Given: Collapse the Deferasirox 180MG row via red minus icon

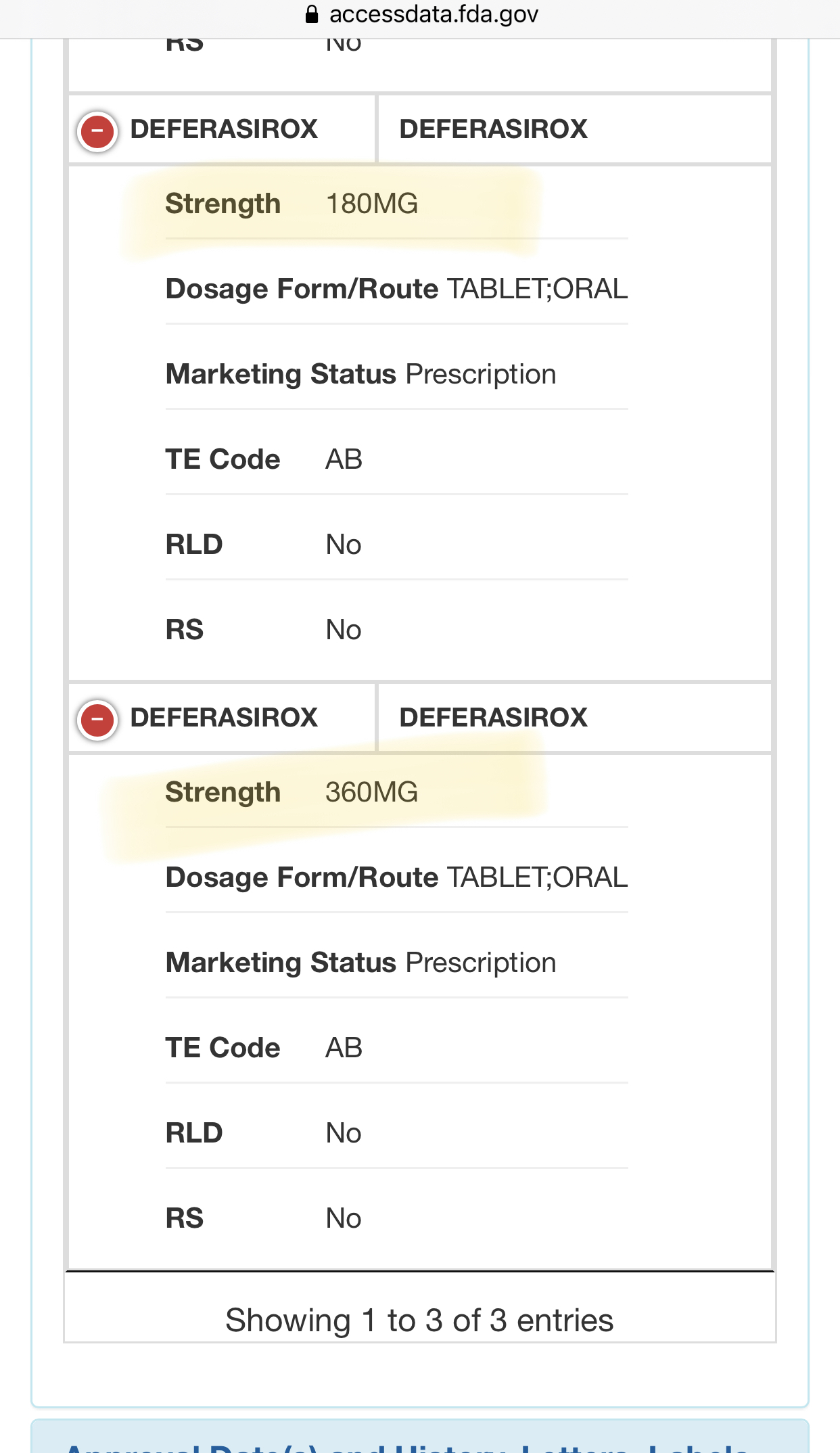Looking at the screenshot, I should pos(97,131).
